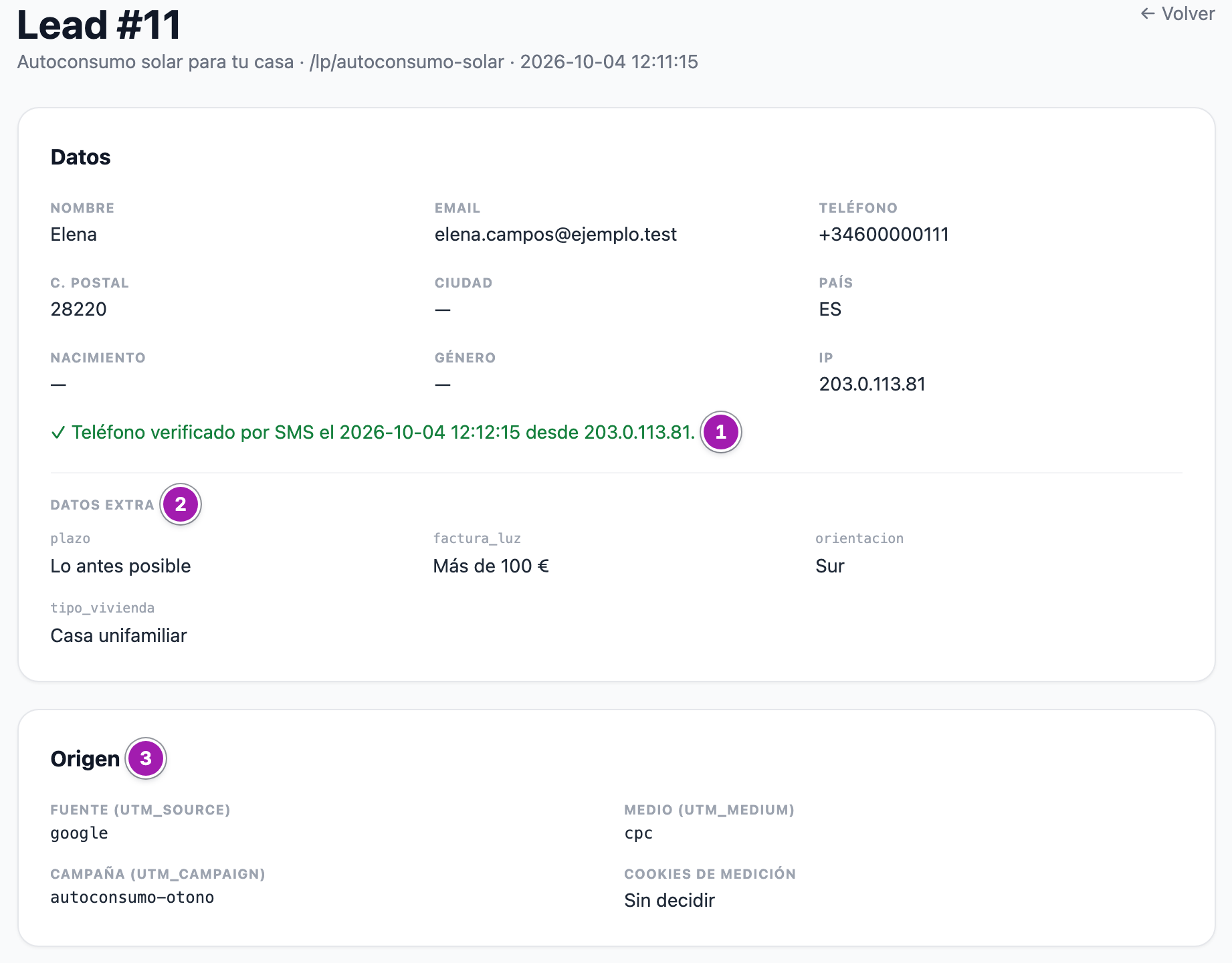The width and height of the screenshot is (1232, 963).
Task: Click the phone number +34600000111
Action: point(884,235)
